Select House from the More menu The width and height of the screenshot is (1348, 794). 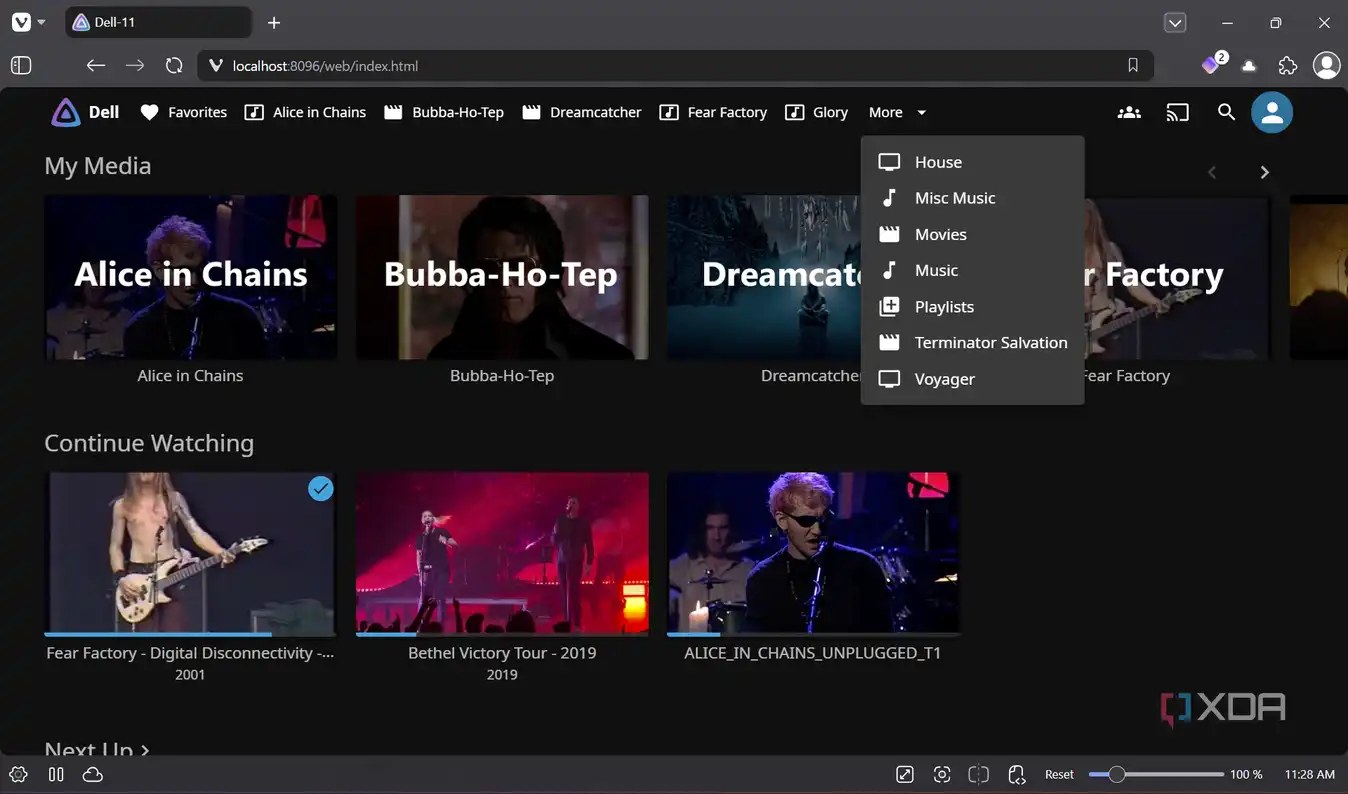(x=972, y=162)
